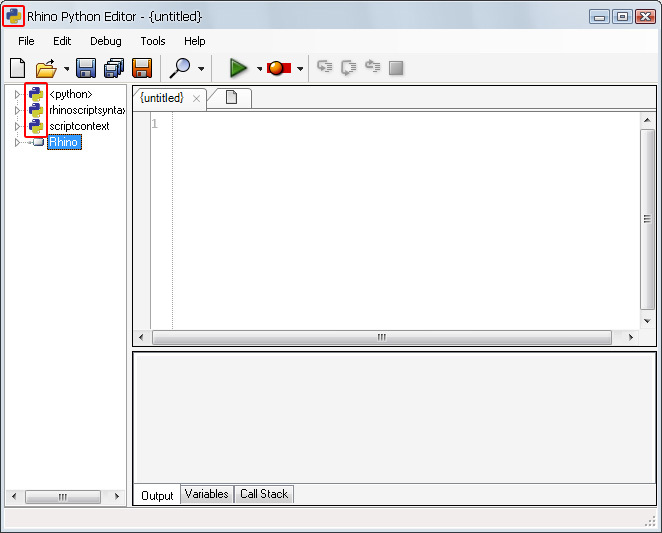The width and height of the screenshot is (662, 533).
Task: Run the script with green play button
Action: tap(238, 68)
